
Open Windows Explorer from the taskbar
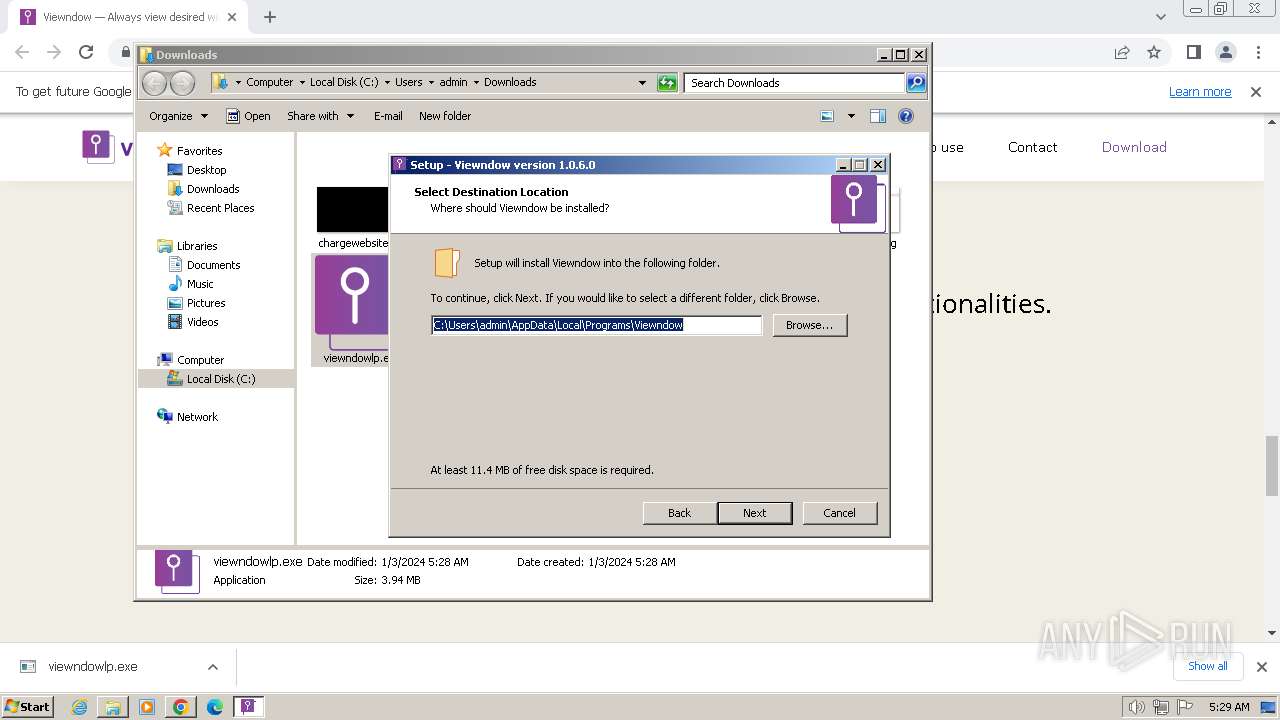[x=113, y=707]
